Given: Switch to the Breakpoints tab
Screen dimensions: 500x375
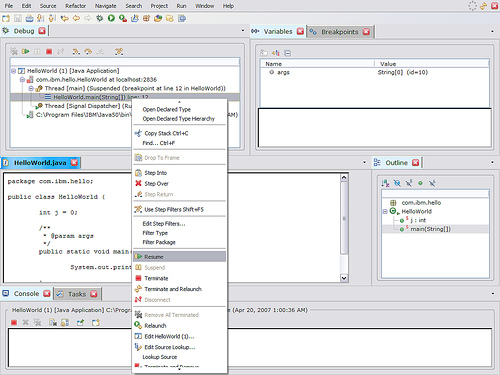Looking at the screenshot, I should click(339, 32).
